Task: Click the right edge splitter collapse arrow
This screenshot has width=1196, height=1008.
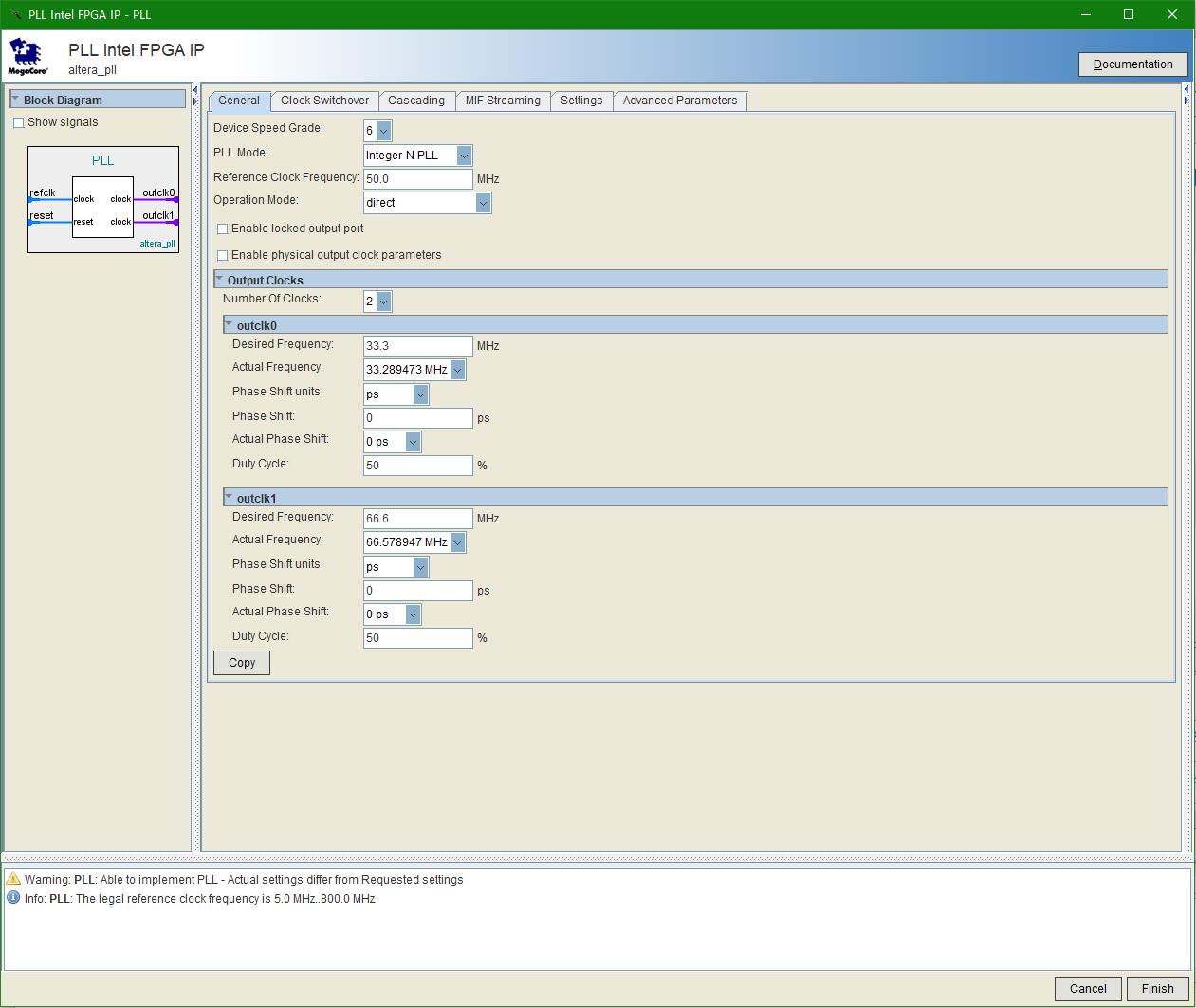Action: 1186,90
